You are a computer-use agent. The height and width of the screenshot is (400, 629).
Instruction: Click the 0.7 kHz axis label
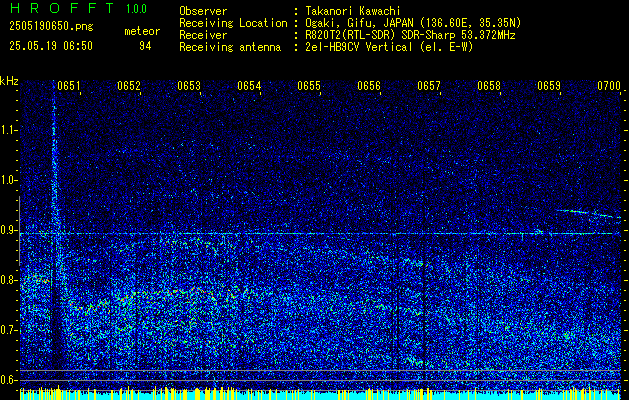click(x=8, y=330)
